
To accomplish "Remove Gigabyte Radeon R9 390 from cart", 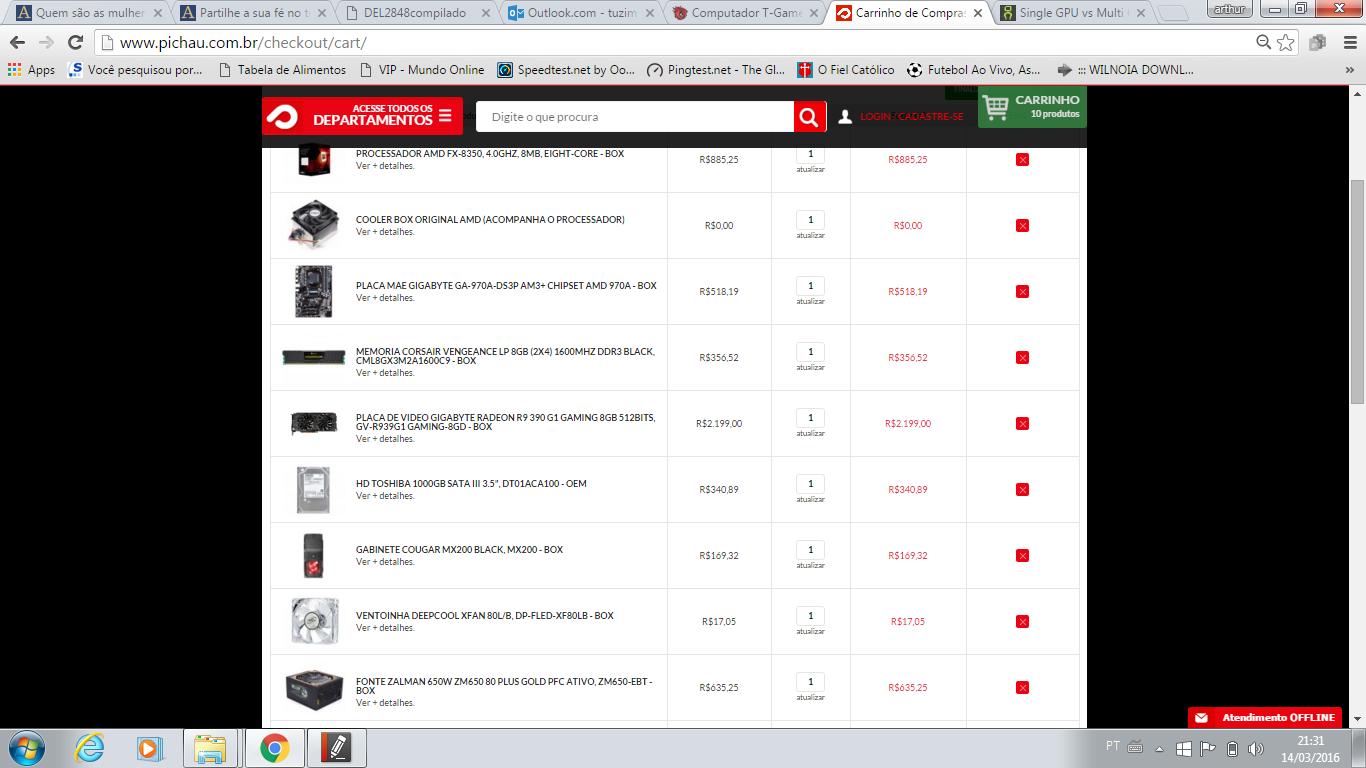I will 1022,424.
